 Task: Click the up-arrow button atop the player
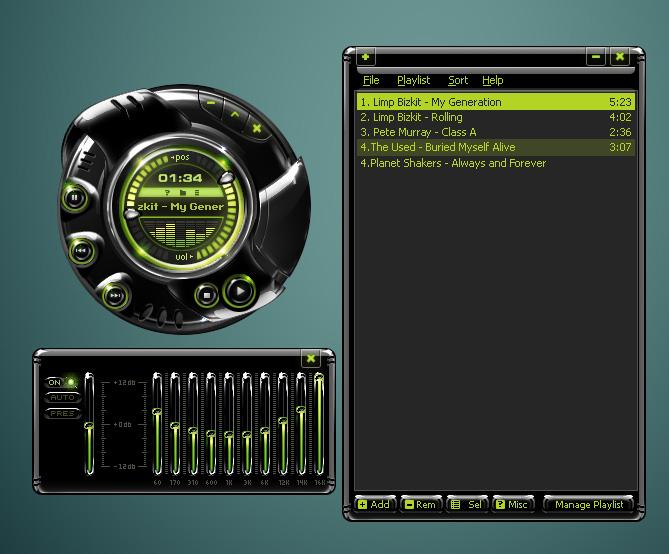point(235,116)
